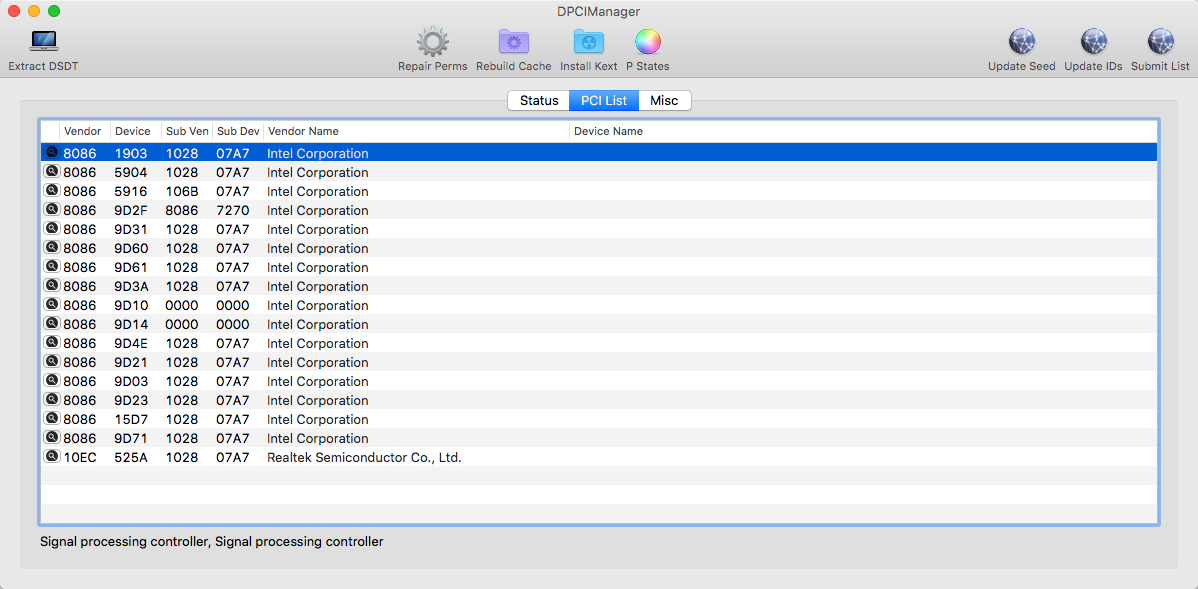The image size is (1198, 589).
Task: Switch to the Status tab
Action: coord(538,101)
